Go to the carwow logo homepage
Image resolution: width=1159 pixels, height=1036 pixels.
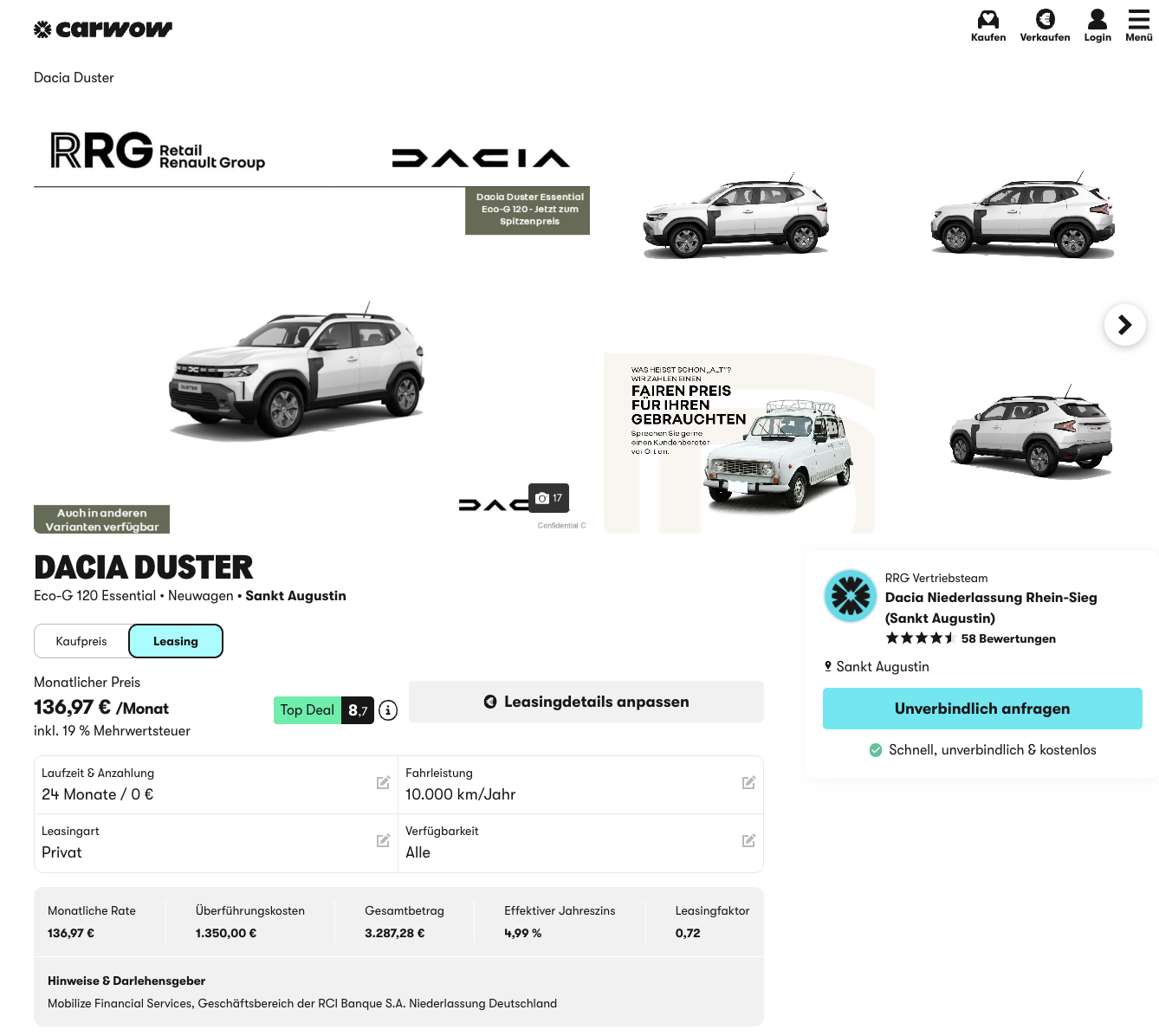point(103,29)
